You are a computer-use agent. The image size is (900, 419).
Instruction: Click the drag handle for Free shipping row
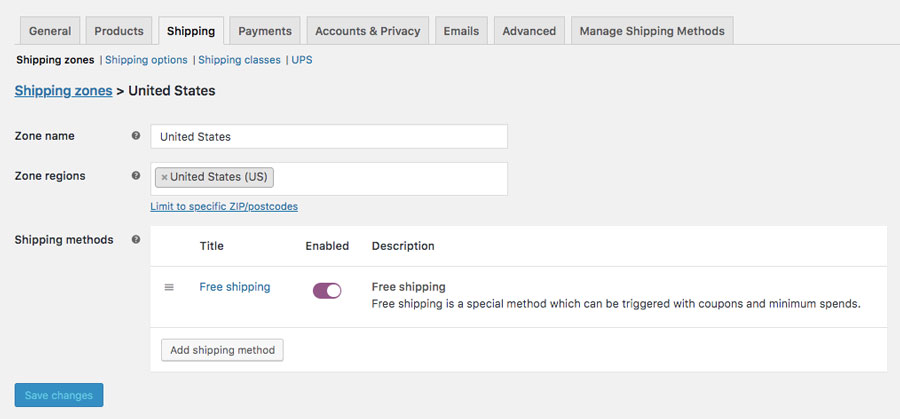169,287
